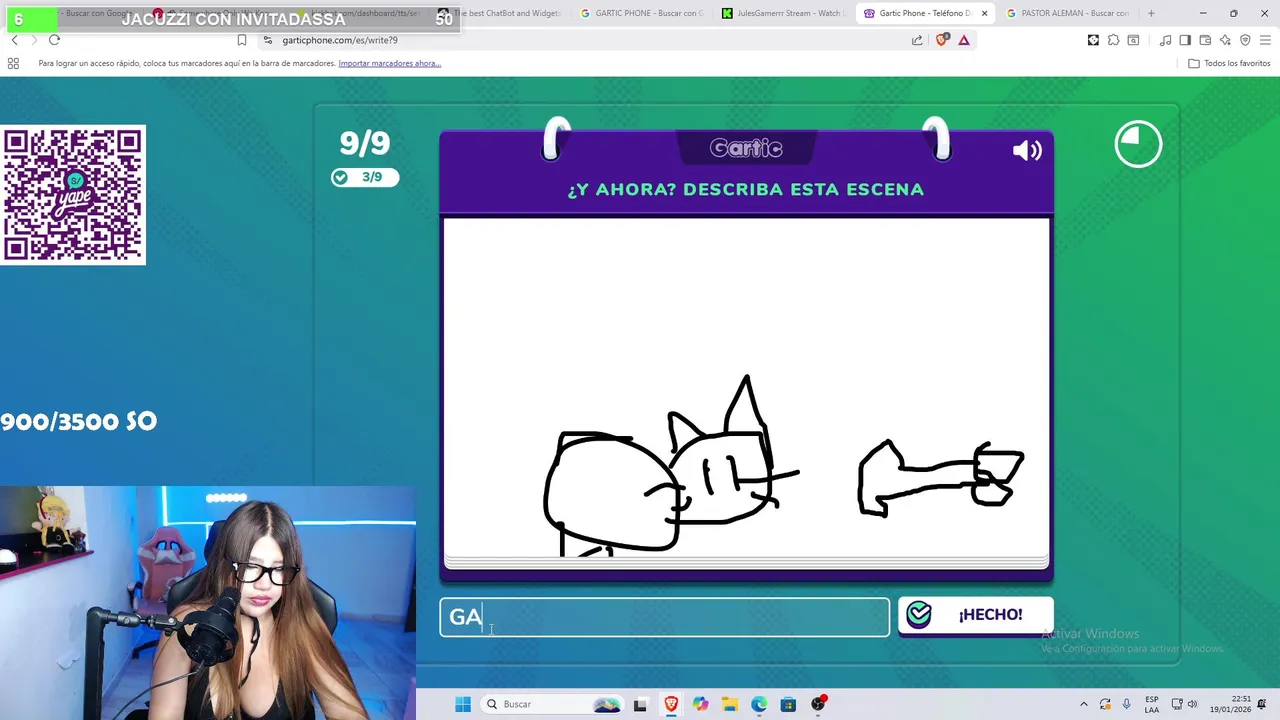
Task: Open Brave browser from the taskbar
Action: click(x=671, y=704)
